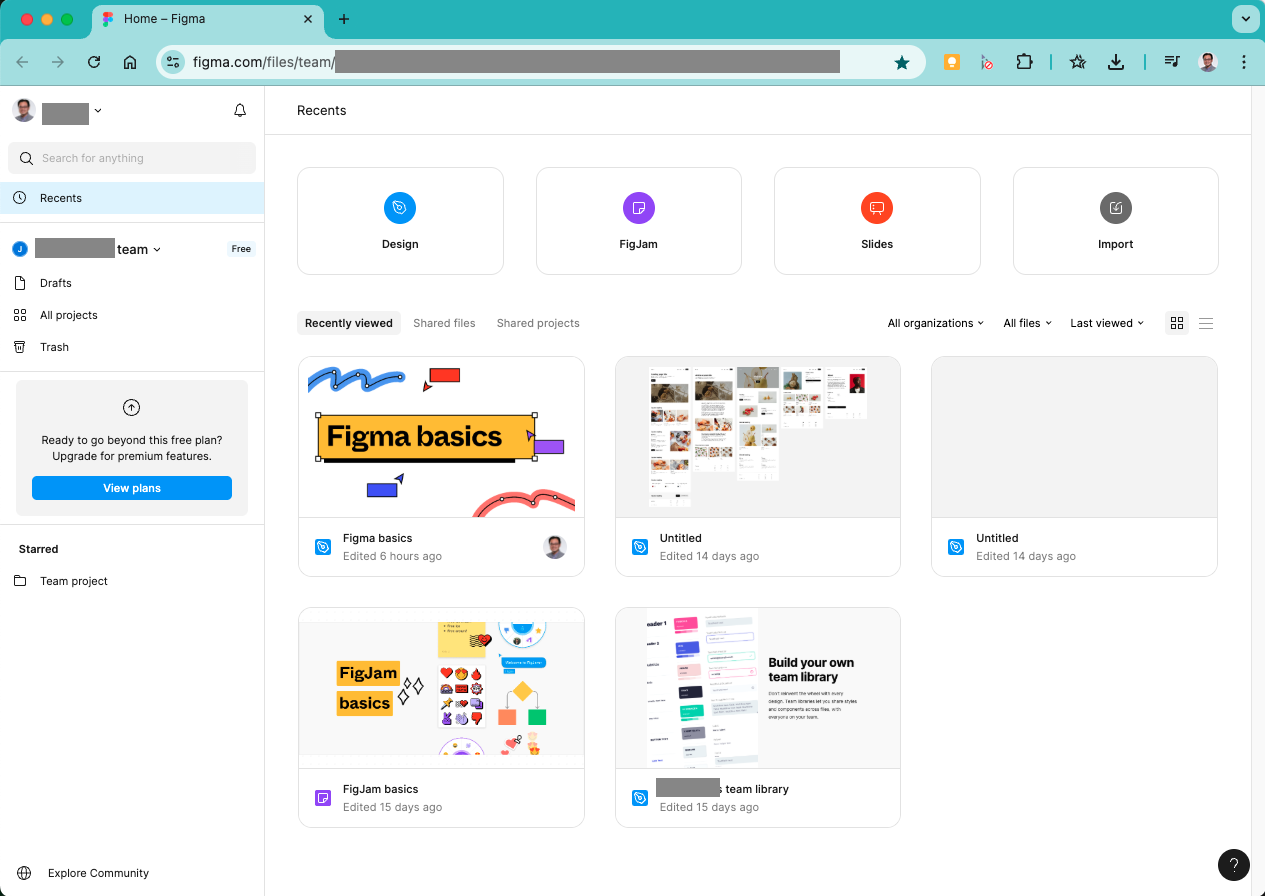The image size is (1265, 896).
Task: Click the View plans button
Action: [132, 488]
